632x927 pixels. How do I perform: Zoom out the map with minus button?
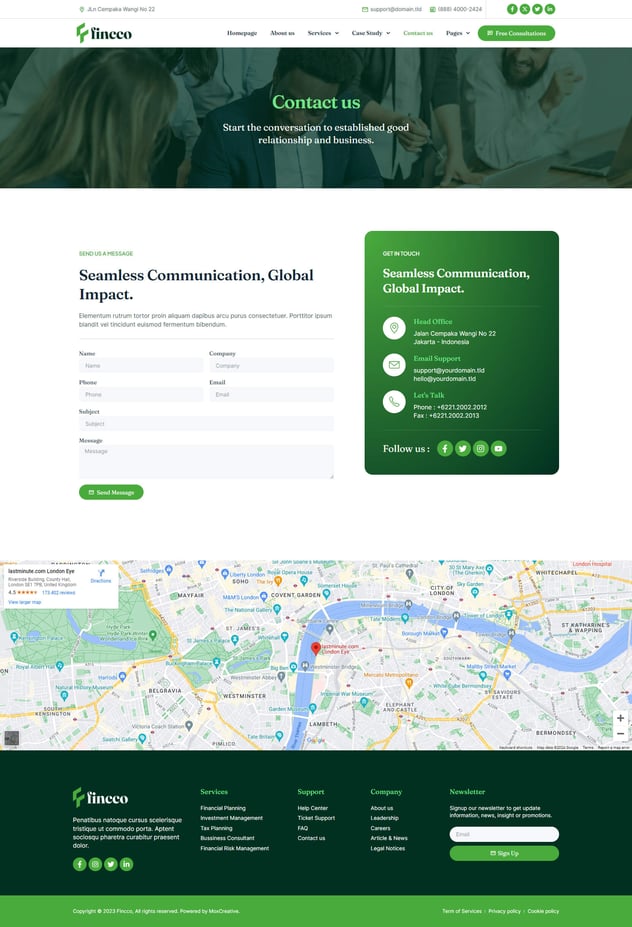click(620, 734)
